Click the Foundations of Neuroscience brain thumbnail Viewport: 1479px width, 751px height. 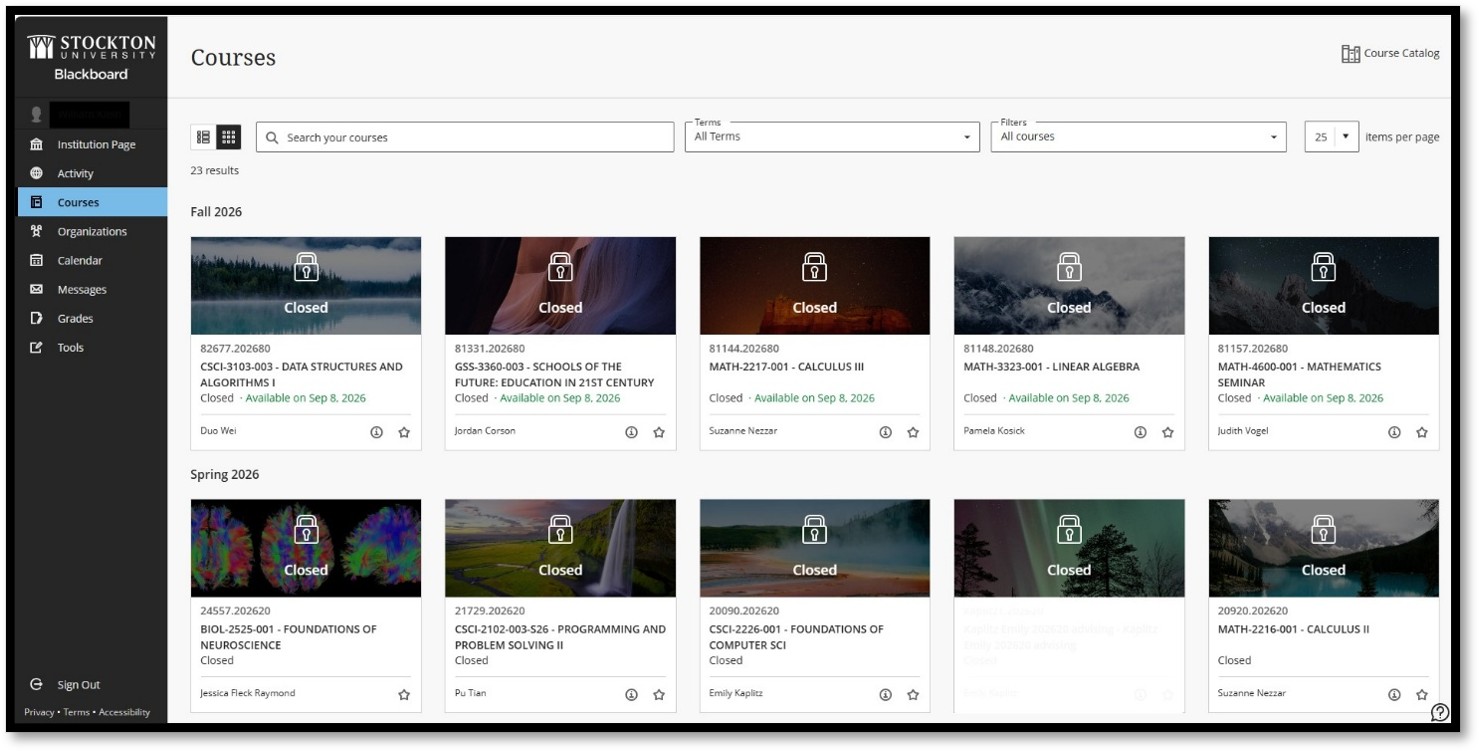pos(306,548)
